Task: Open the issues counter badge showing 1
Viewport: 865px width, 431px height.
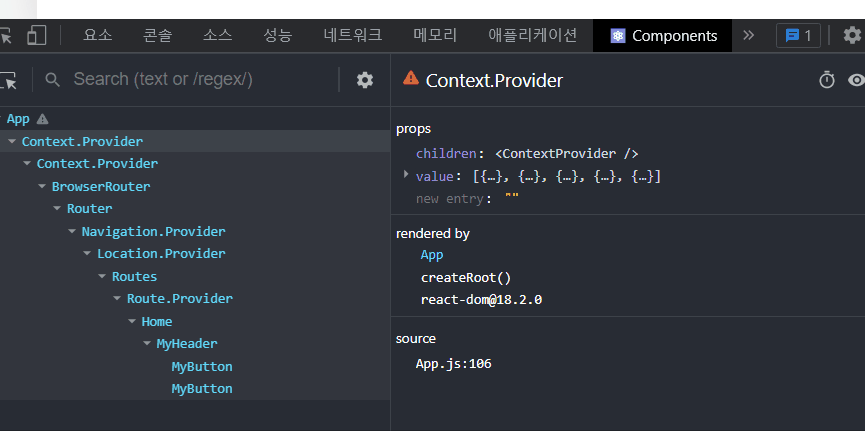Action: coord(798,36)
